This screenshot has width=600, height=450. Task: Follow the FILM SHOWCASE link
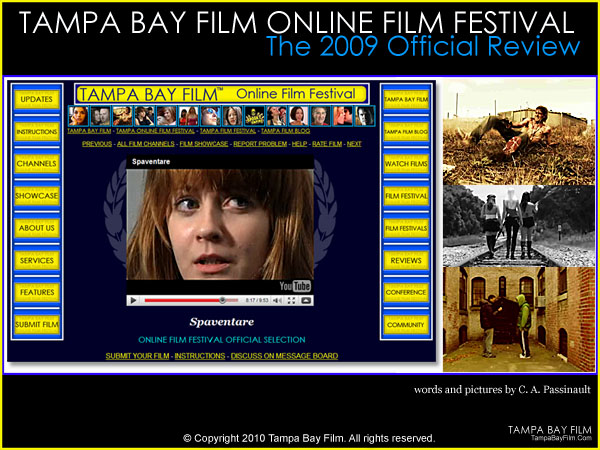tap(204, 144)
